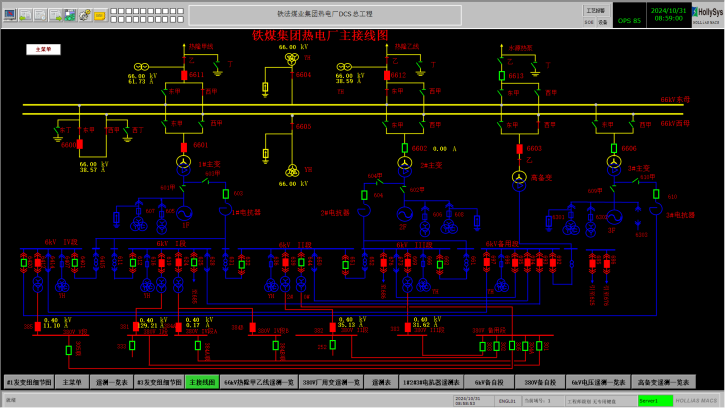Image resolution: width=726 pixels, height=409 pixels.
Task: Click the green Server1 status indicator
Action: [x=650, y=400]
